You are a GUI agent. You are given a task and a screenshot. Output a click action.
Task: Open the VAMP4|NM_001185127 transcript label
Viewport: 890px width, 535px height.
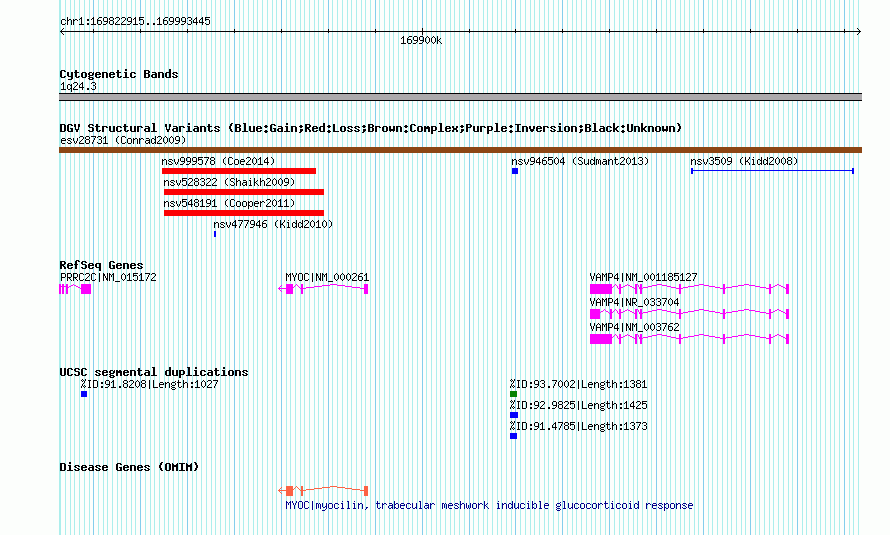click(x=643, y=277)
